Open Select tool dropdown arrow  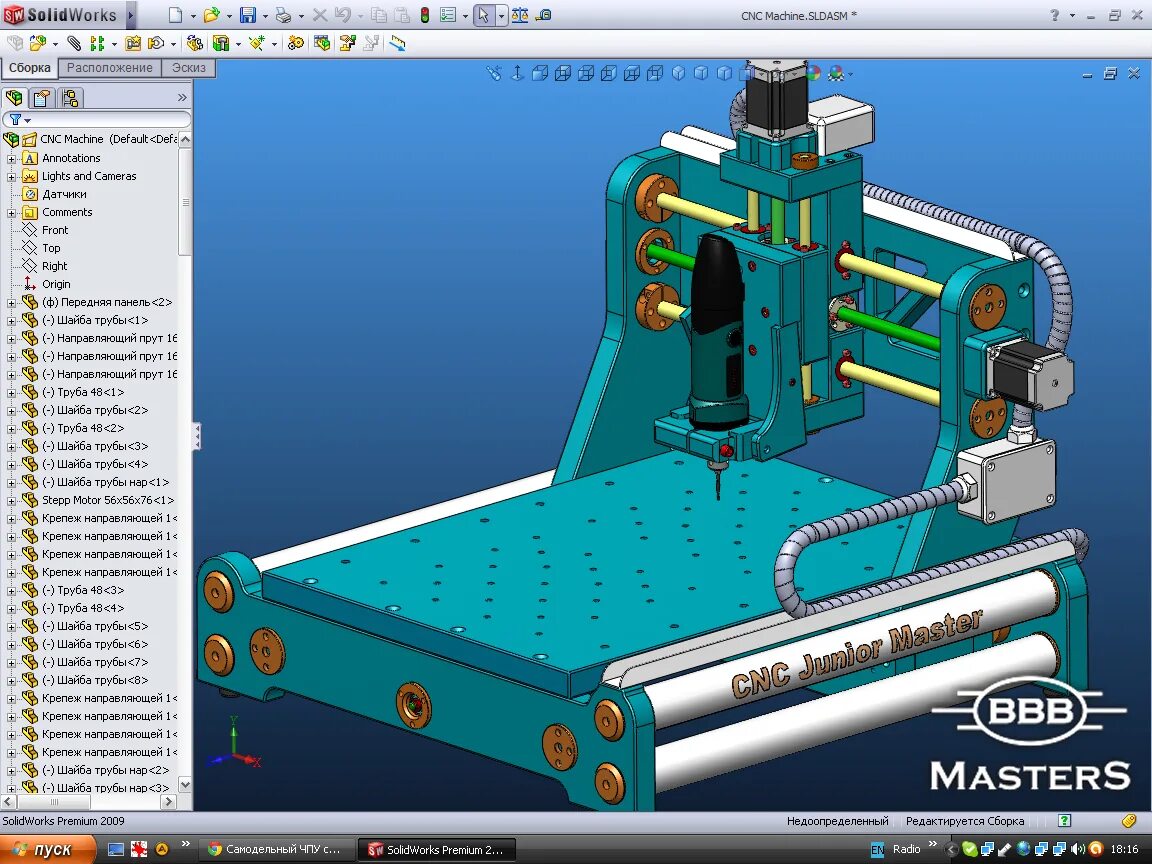501,15
